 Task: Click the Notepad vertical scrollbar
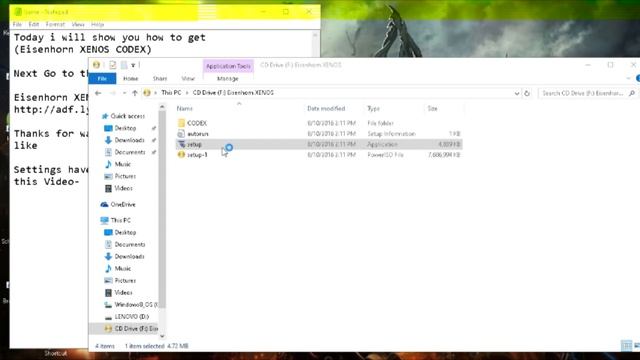click(315, 44)
